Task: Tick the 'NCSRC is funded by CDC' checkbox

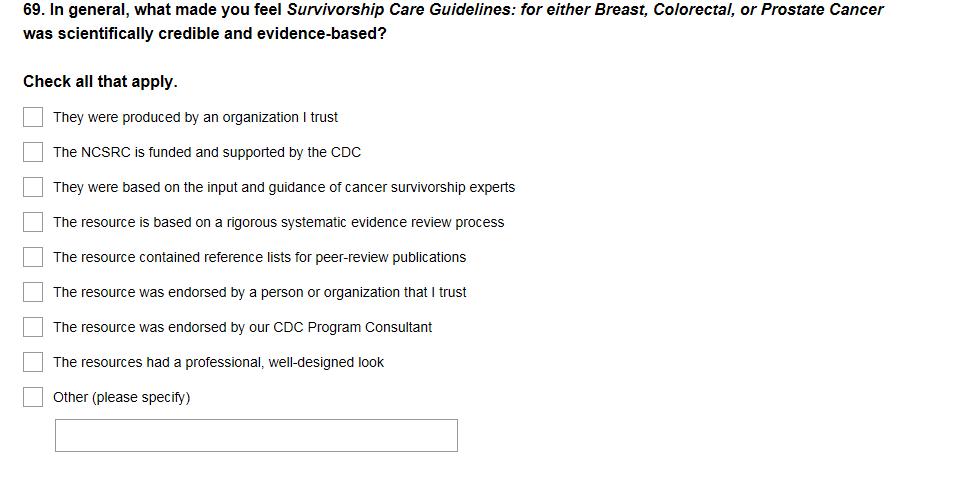Action: (x=34, y=153)
